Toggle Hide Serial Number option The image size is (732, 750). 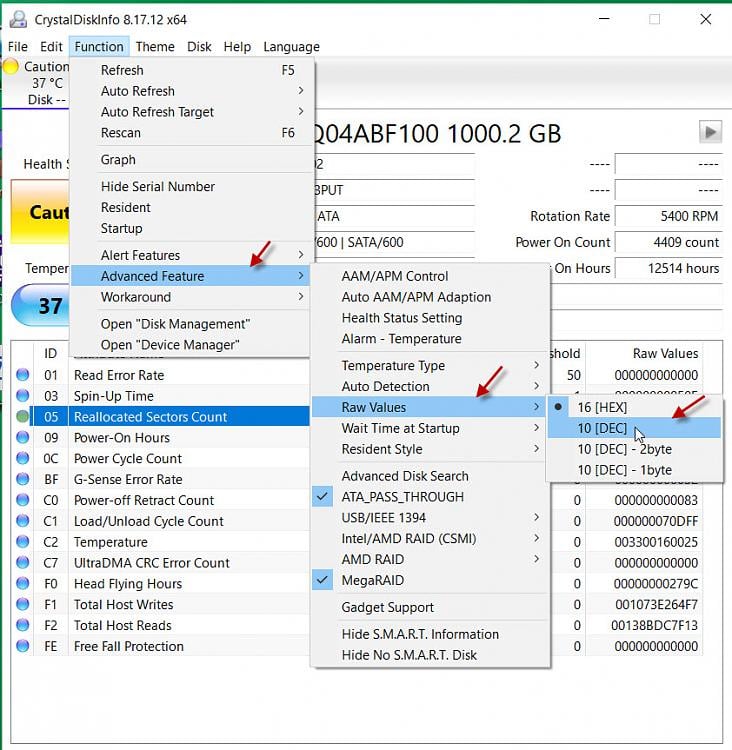(190, 187)
